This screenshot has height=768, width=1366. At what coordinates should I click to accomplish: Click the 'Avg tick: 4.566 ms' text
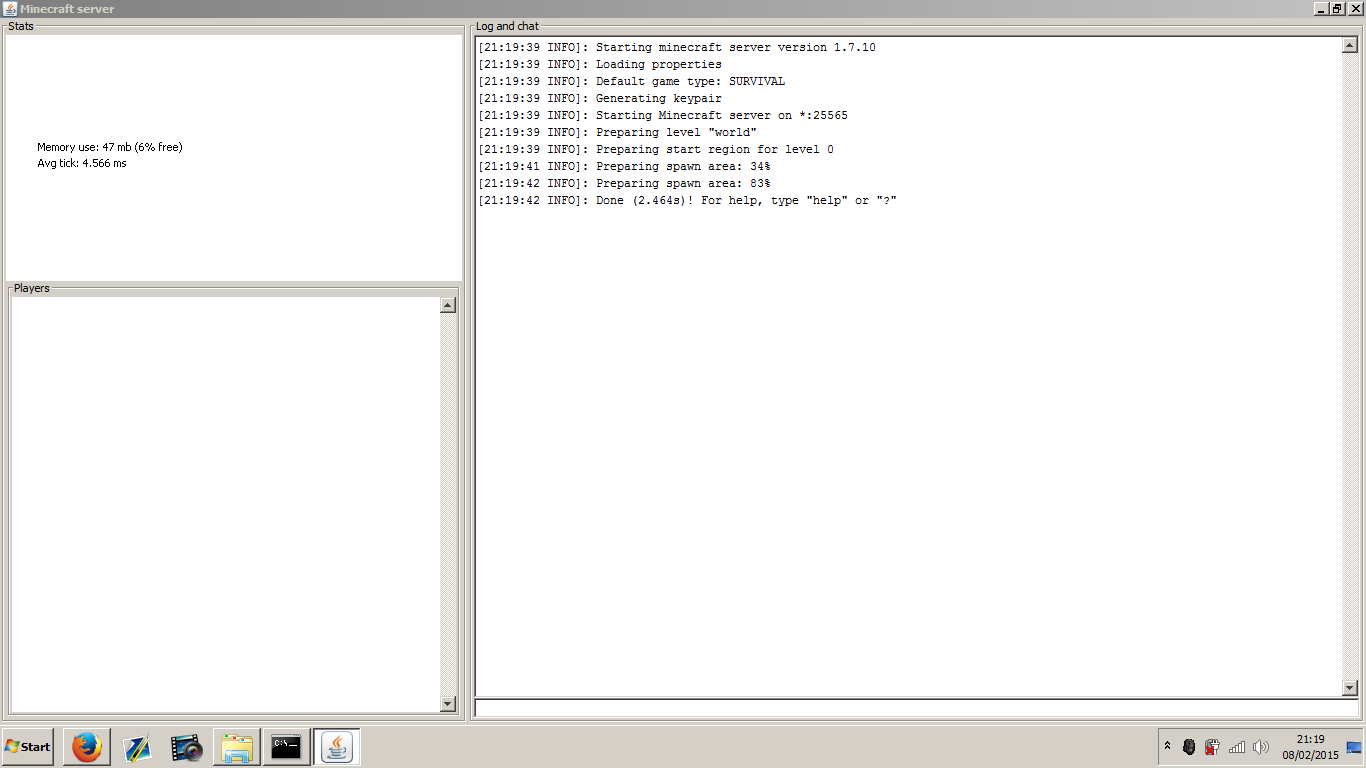[x=82, y=163]
